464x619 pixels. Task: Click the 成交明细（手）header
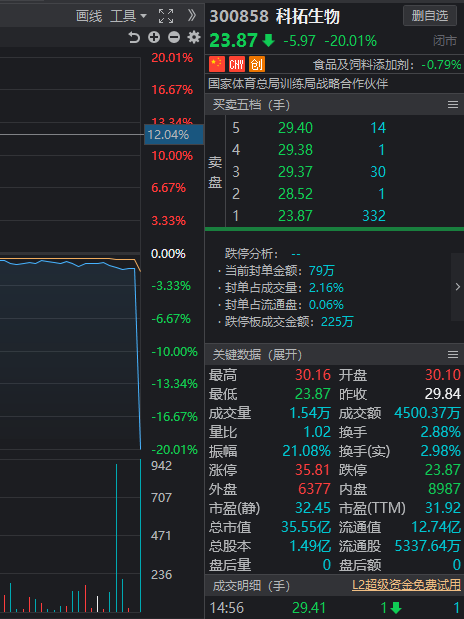coord(251,585)
